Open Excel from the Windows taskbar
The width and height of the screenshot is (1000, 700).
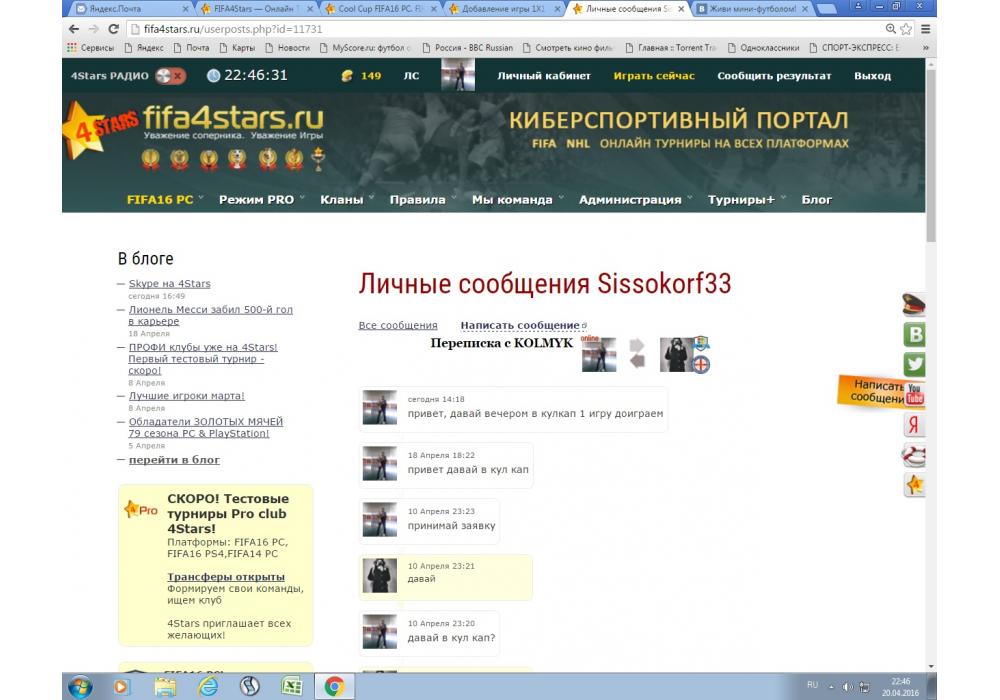tap(292, 686)
